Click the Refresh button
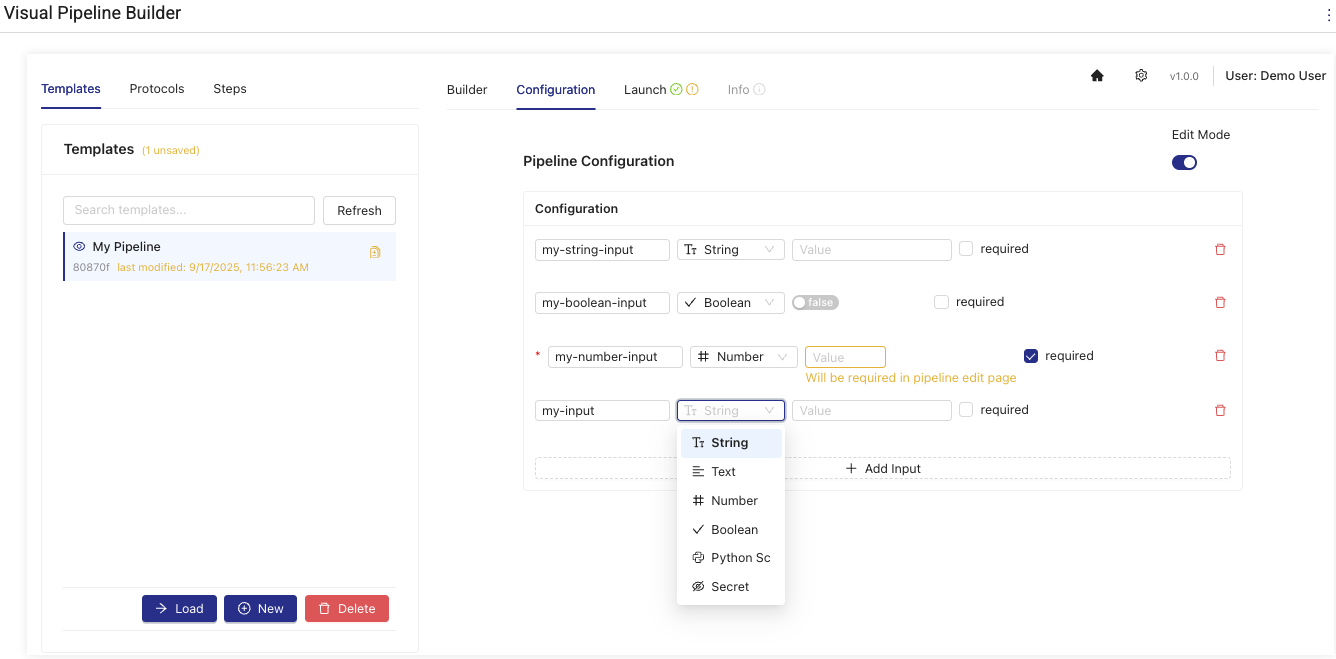The image size is (1336, 659). coord(359,210)
